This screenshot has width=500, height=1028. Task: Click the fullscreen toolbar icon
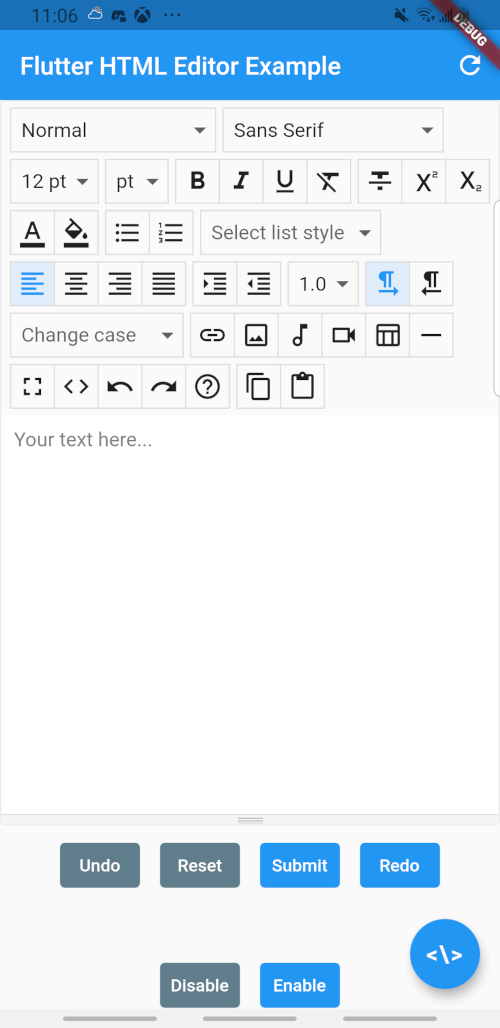pyautogui.click(x=32, y=386)
